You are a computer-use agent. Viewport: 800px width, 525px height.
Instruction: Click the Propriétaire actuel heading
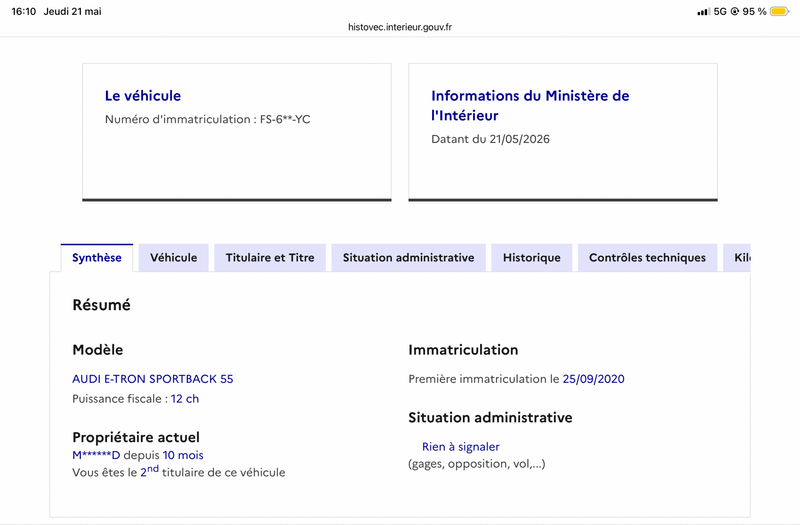(x=136, y=437)
